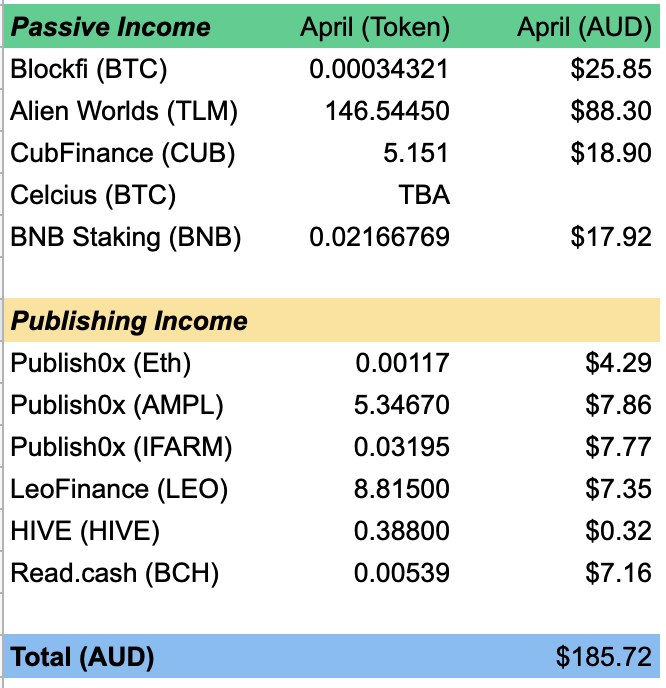Click the 0.38800 token cell
The height and width of the screenshot is (688, 666).
(402, 531)
